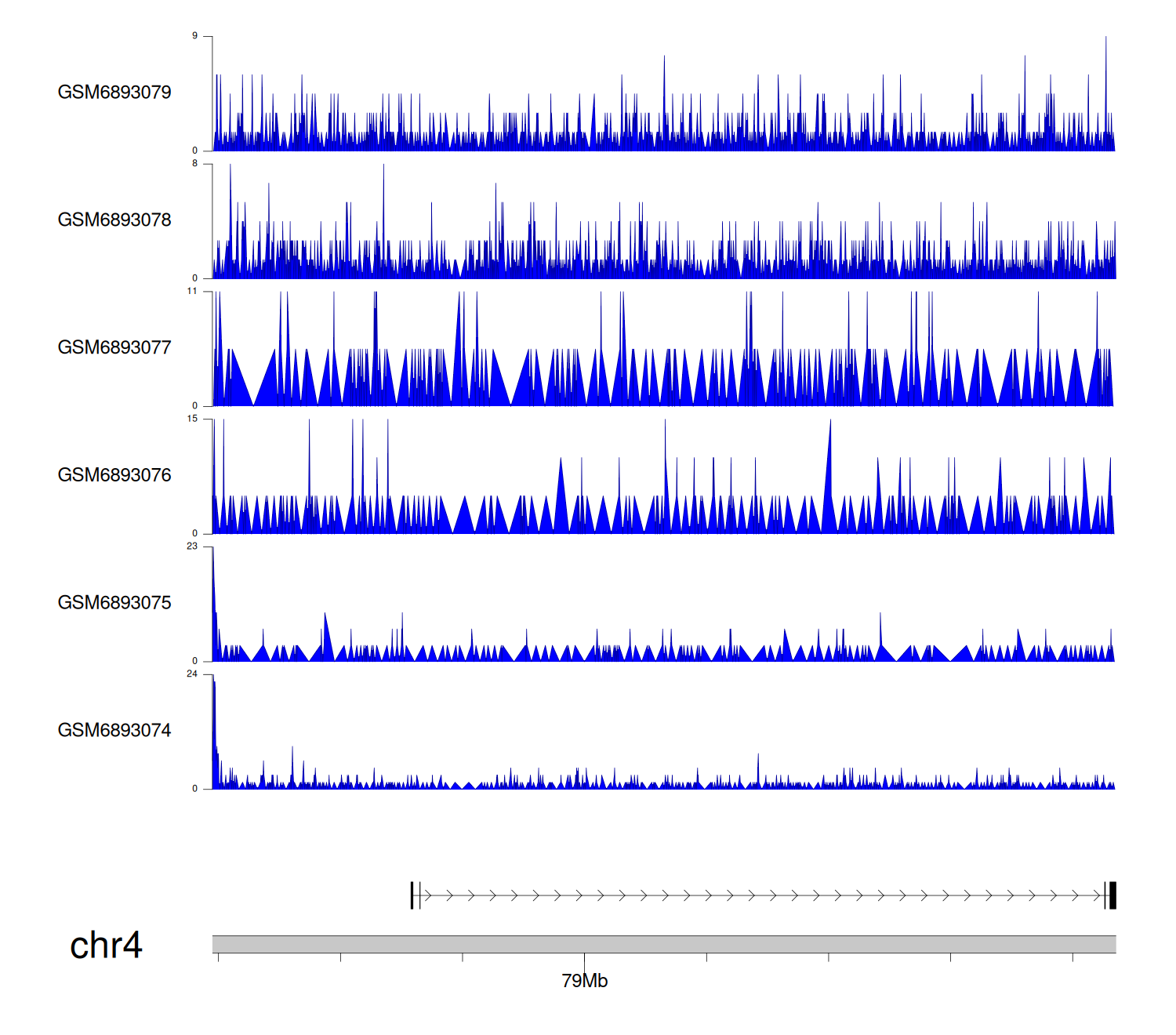Select the GSM6893074 track label
Screen dimensions: 1176x1035
point(114,731)
